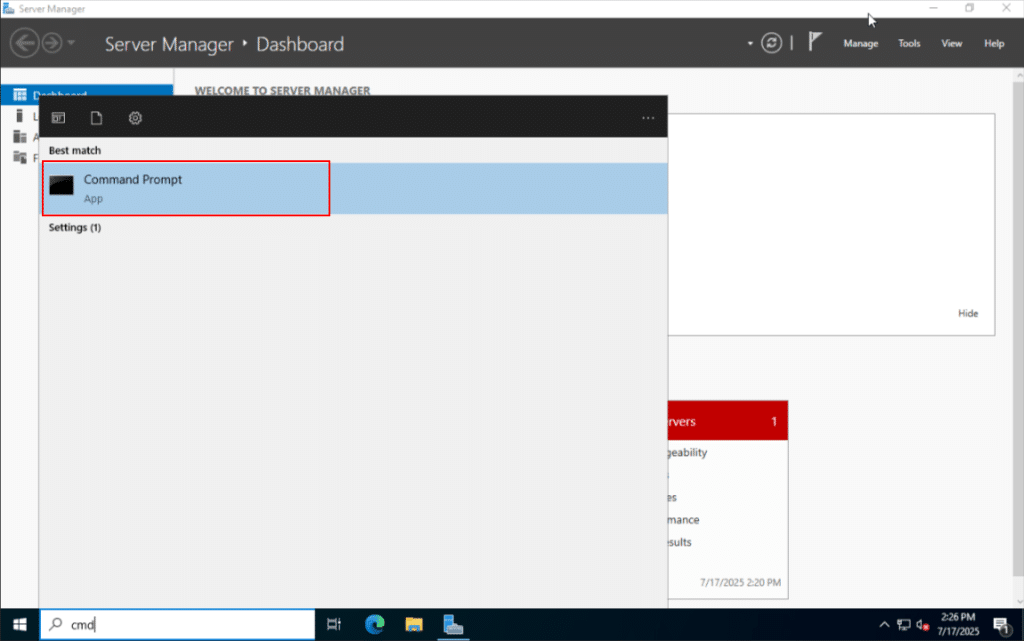
Task: Click the Local Server icon in sidebar
Action: pos(20,116)
